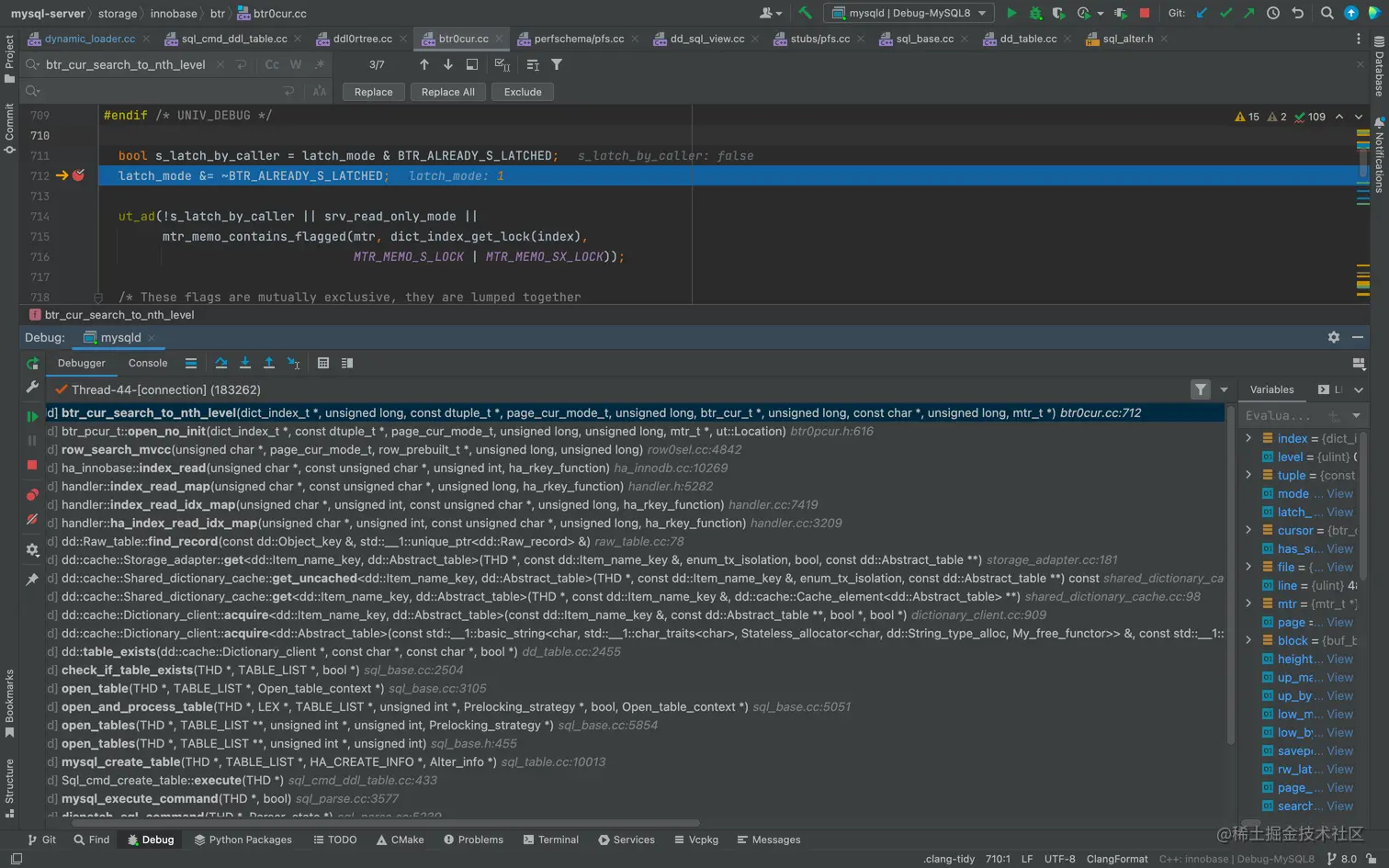
Task: Click Git Commit checkmark icon
Action: (x=1225, y=13)
